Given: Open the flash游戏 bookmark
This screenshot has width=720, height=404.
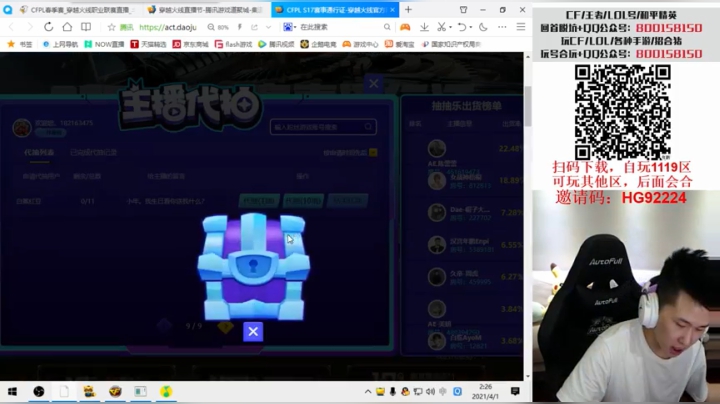Looking at the screenshot, I should click(233, 44).
